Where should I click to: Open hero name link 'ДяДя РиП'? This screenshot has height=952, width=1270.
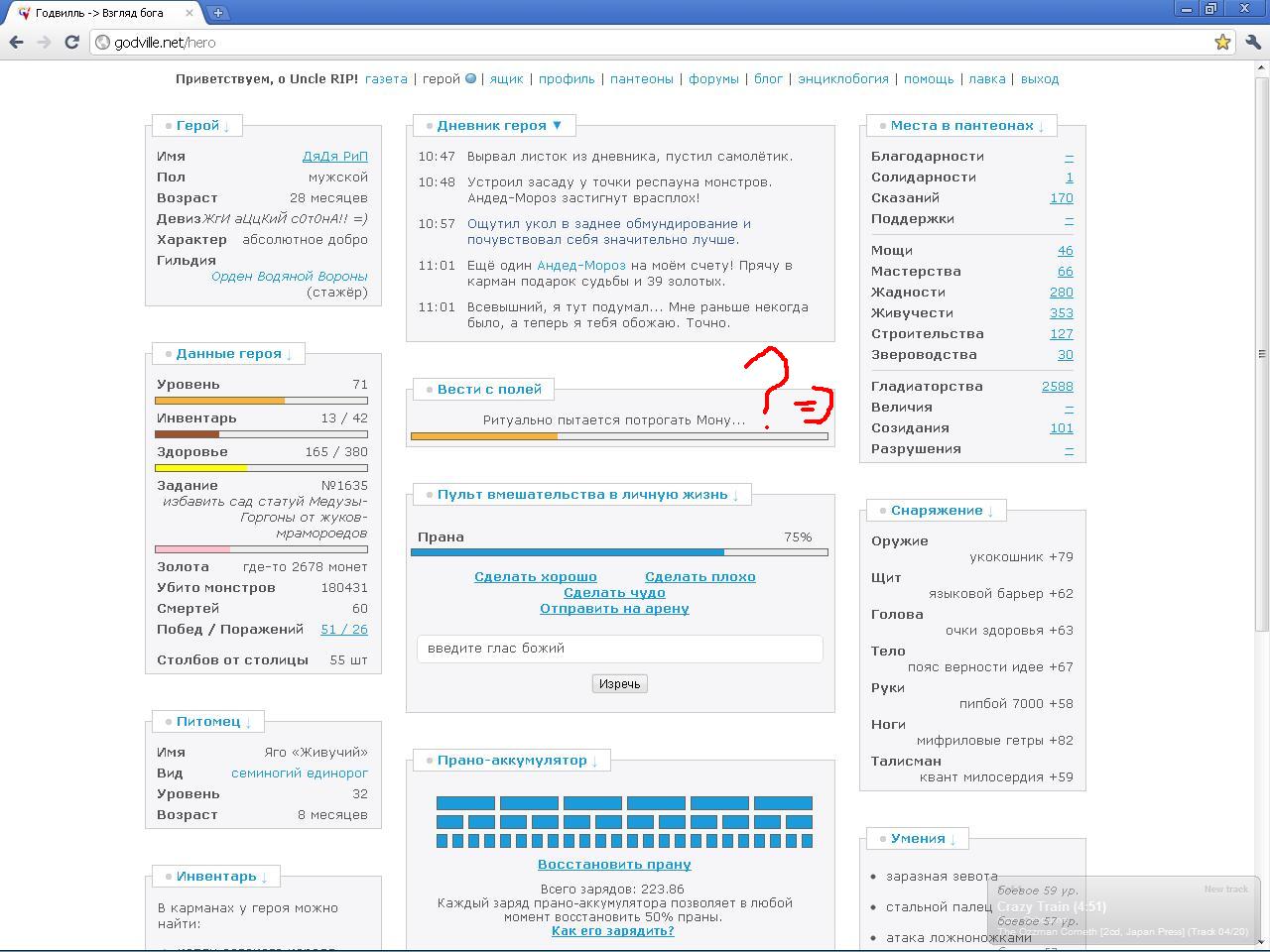(x=335, y=157)
